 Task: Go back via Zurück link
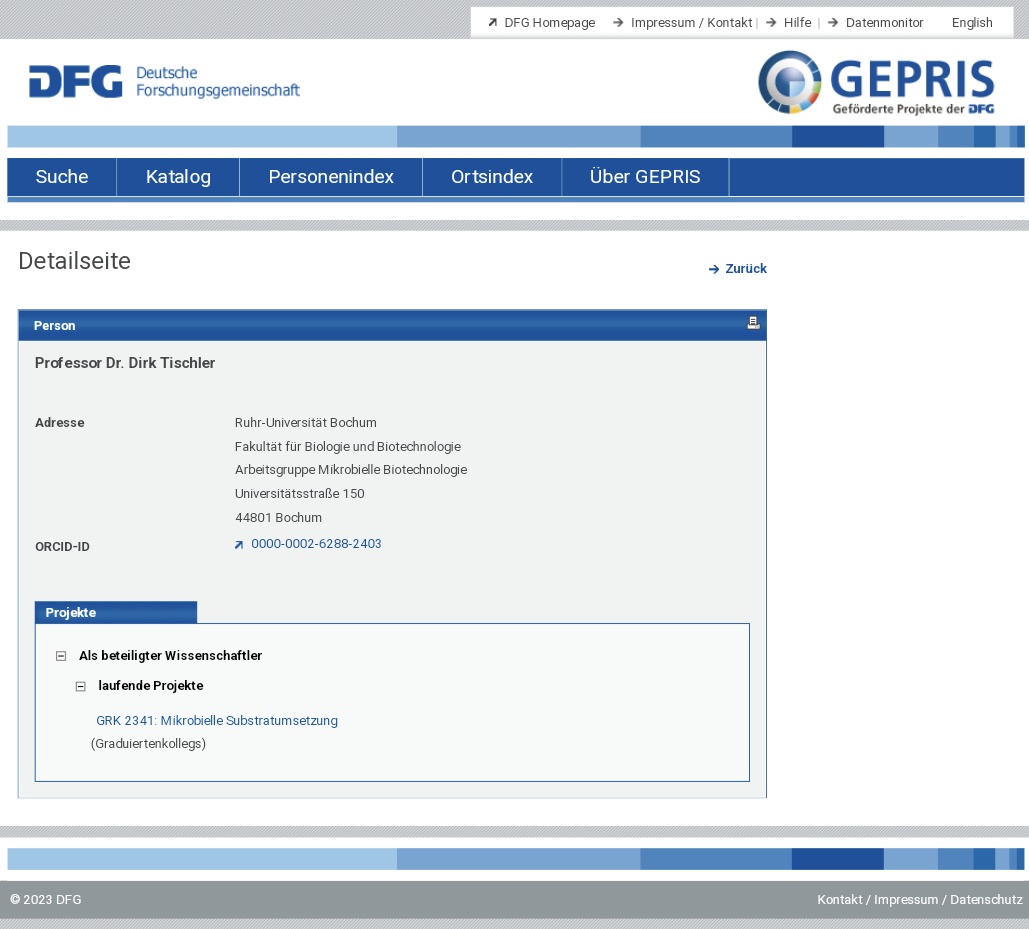click(746, 268)
